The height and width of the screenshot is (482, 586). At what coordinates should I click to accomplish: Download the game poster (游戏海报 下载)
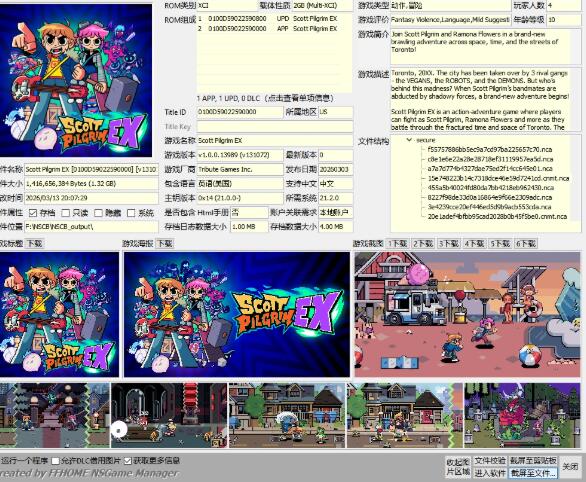pos(165,244)
